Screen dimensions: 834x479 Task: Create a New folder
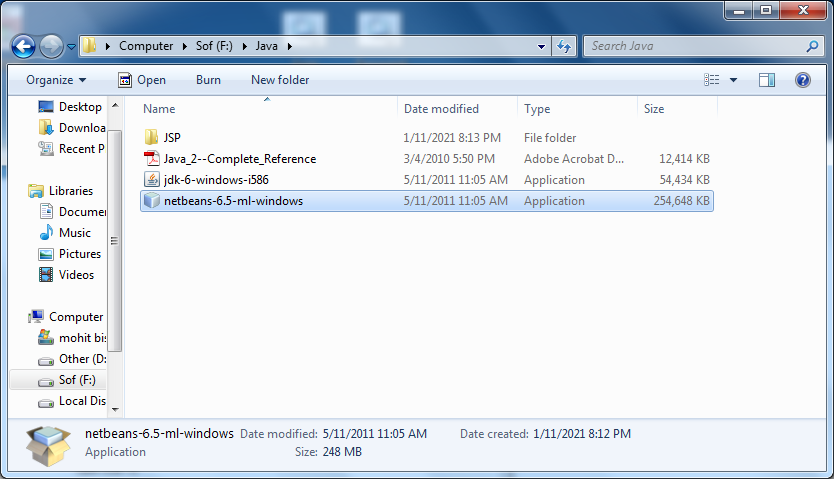click(280, 80)
